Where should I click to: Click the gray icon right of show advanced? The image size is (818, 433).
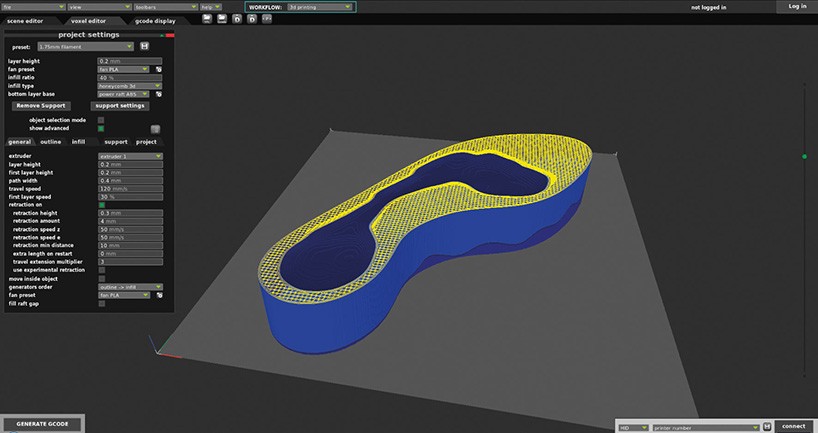pyautogui.click(x=156, y=129)
